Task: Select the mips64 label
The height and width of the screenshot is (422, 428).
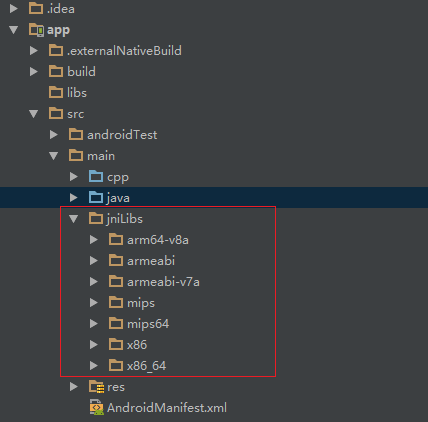Action: click(148, 324)
